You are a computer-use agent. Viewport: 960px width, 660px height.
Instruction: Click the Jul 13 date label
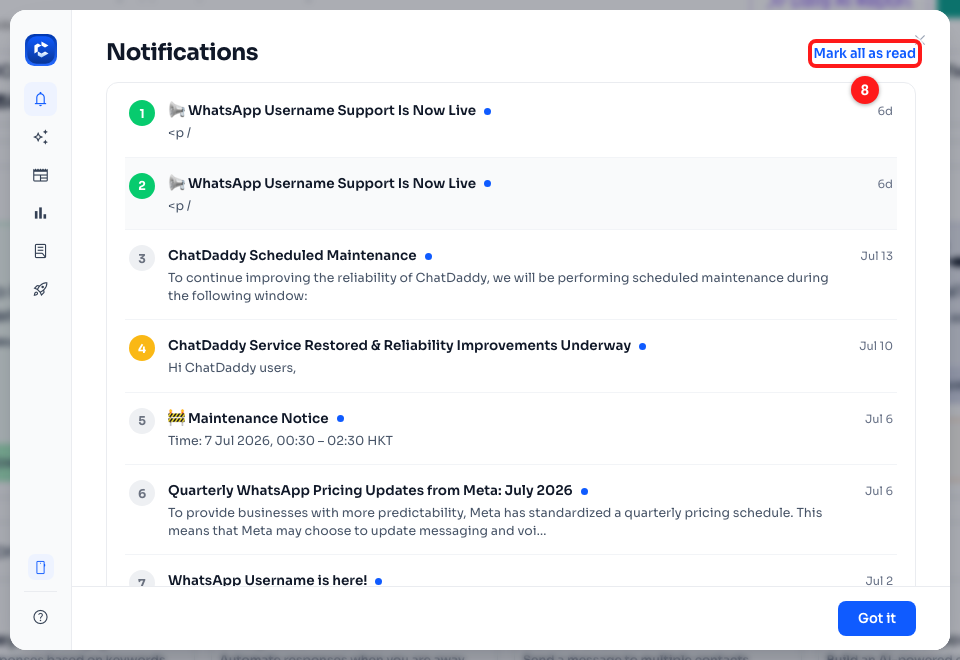tap(876, 256)
